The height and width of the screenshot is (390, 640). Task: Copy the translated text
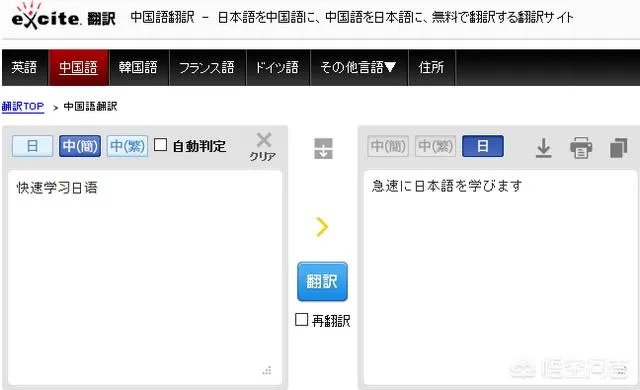[x=618, y=148]
